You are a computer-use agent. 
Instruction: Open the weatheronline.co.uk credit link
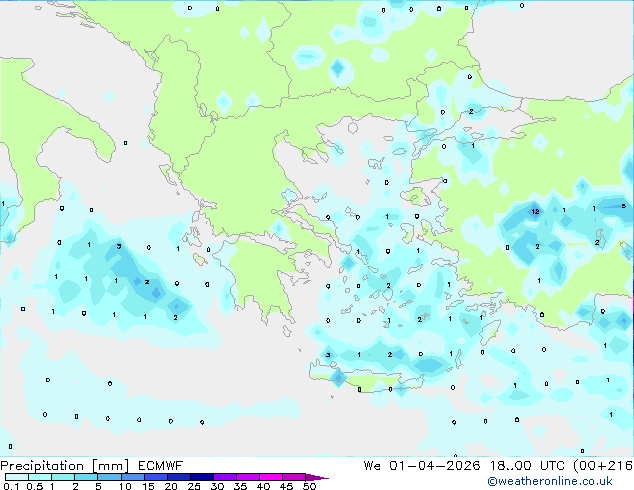(x=550, y=481)
